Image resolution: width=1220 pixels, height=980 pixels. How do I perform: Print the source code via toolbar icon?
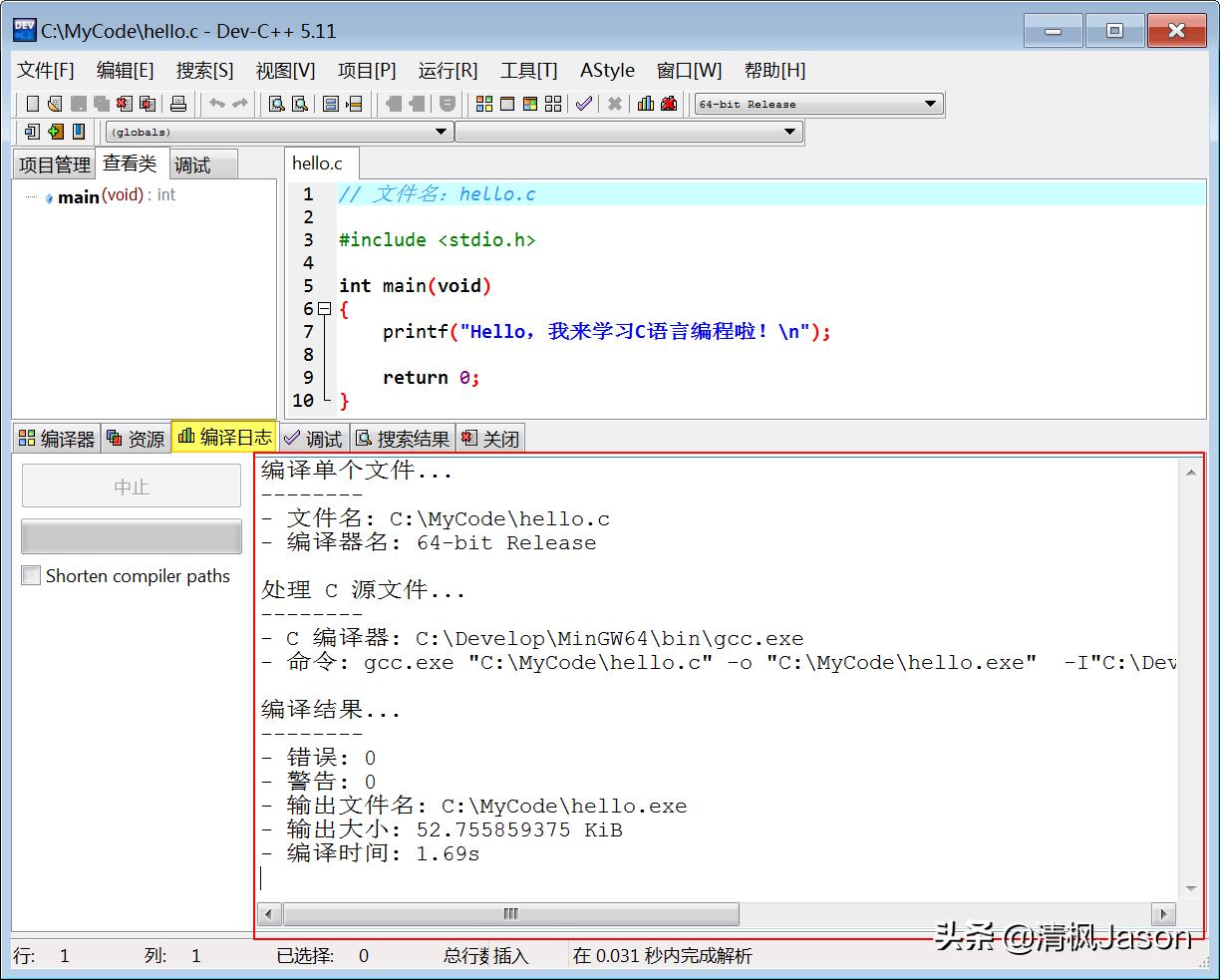[x=178, y=103]
